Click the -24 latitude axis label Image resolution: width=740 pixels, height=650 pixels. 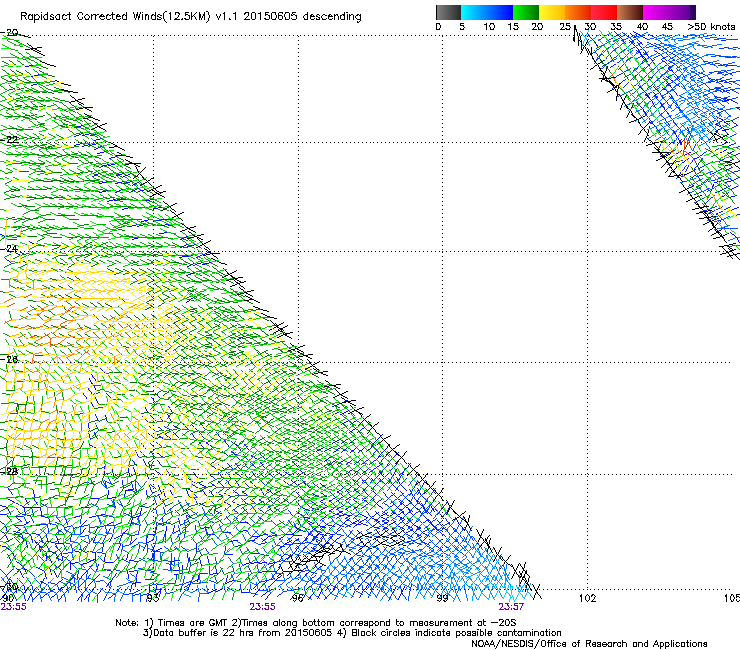[10, 248]
